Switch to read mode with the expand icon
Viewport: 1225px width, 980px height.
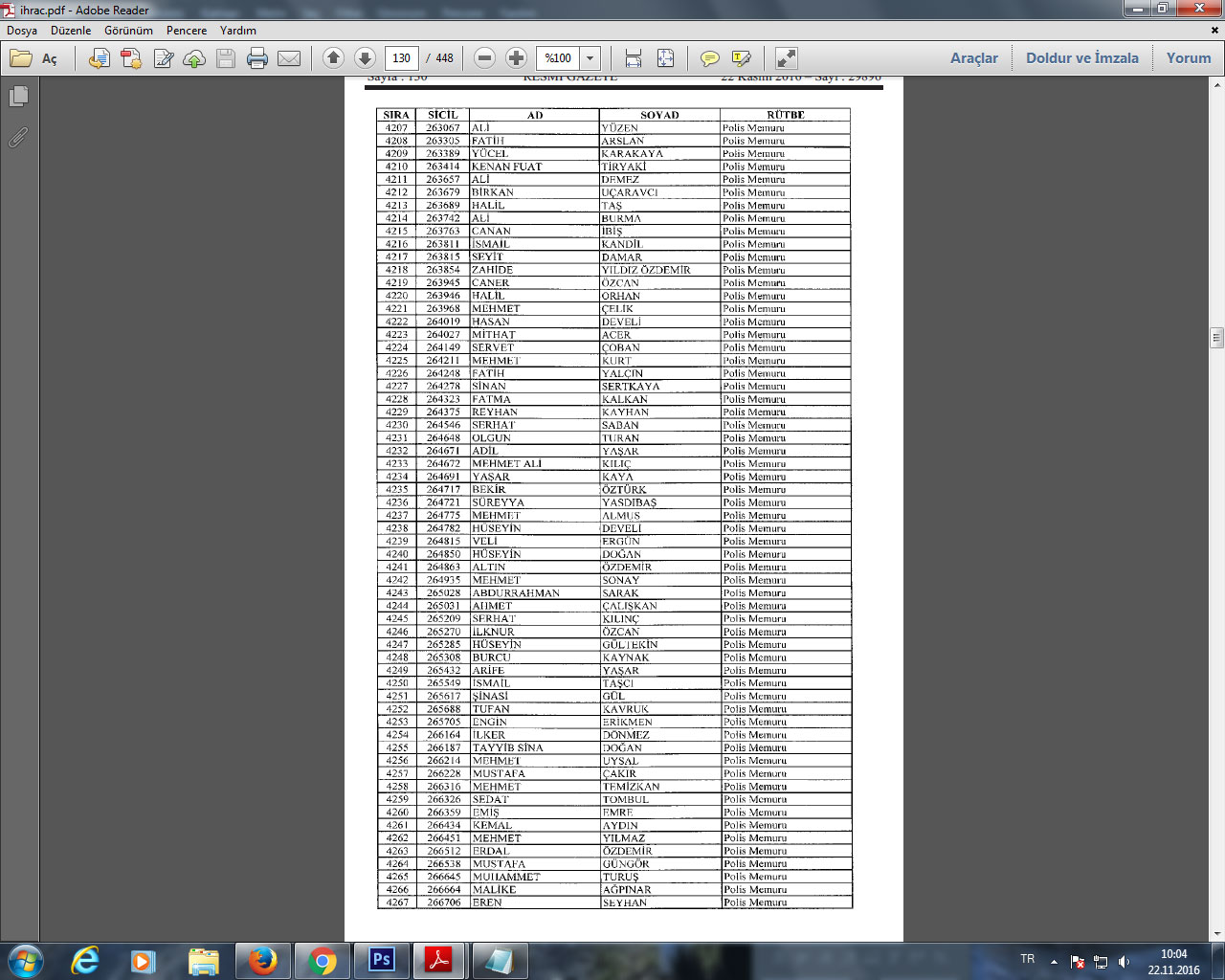click(786, 58)
